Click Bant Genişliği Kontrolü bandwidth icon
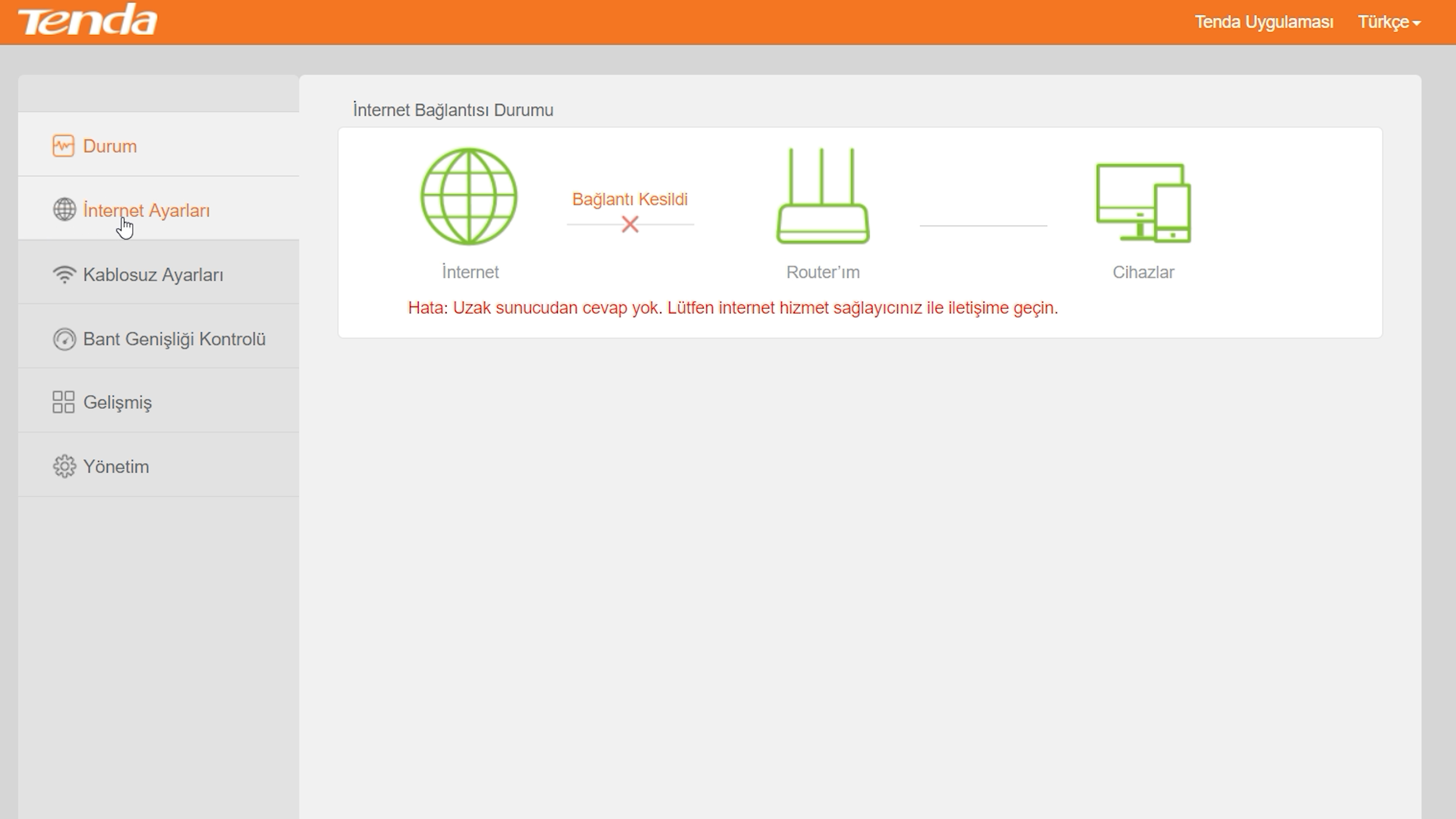The width and height of the screenshot is (1456, 819). coord(62,338)
